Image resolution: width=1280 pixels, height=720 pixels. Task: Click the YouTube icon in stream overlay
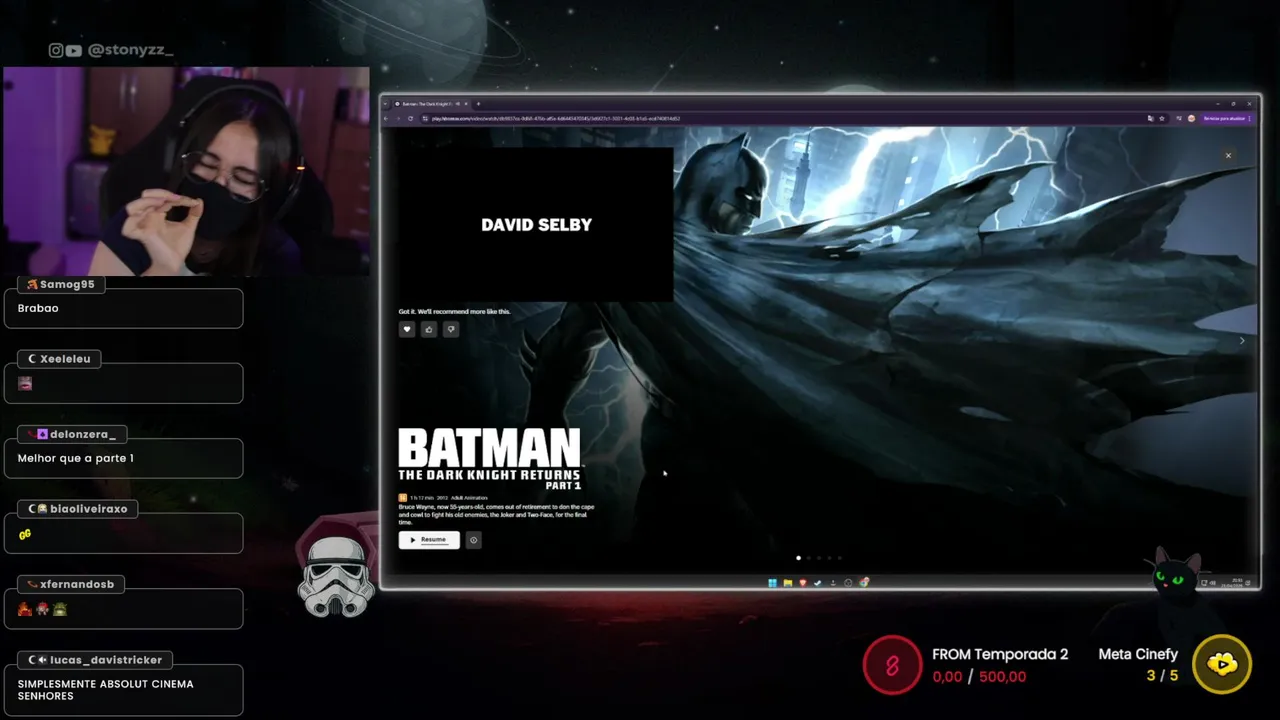click(x=74, y=50)
